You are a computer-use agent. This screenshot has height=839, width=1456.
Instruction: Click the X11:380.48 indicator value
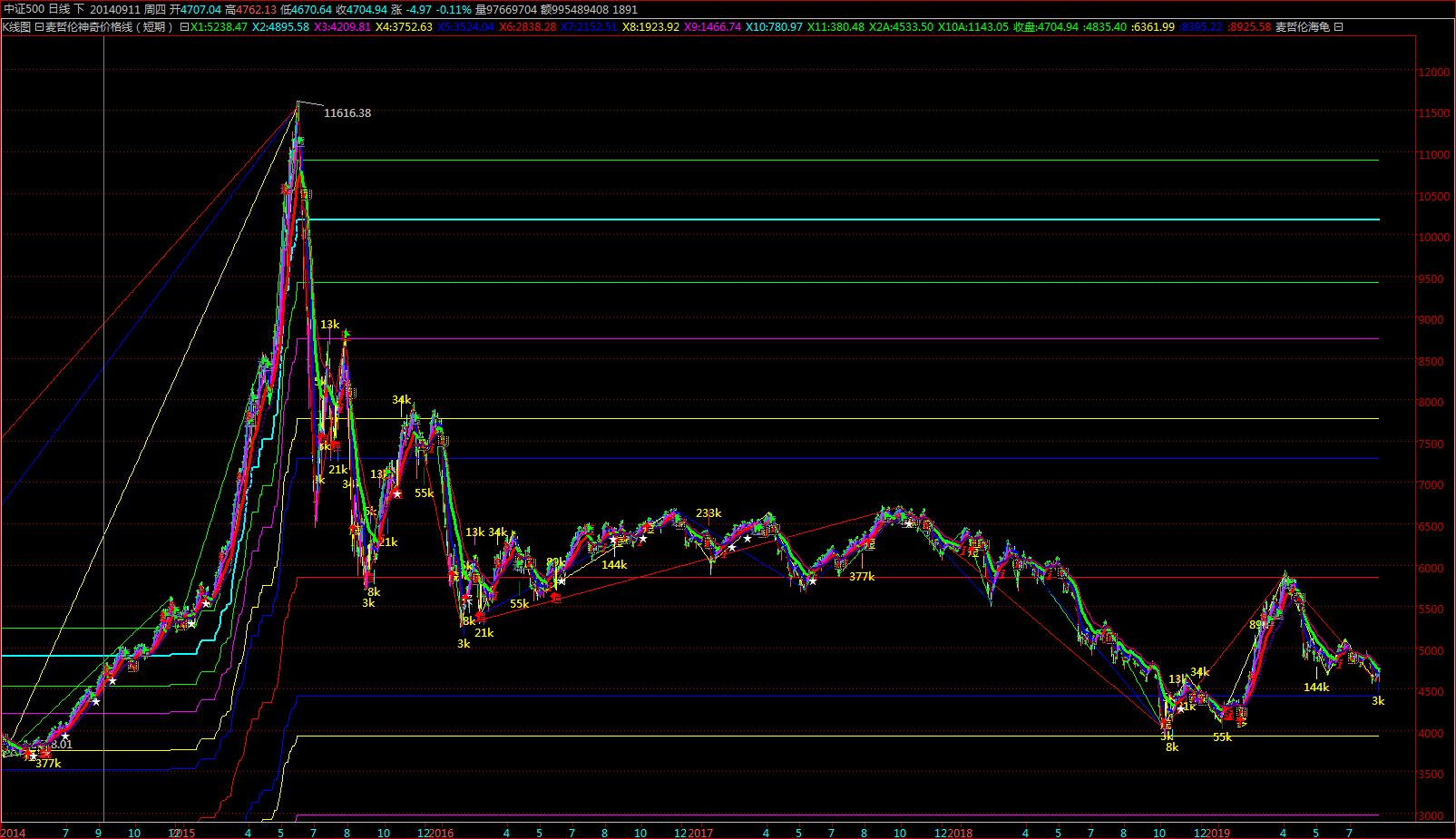835,27
